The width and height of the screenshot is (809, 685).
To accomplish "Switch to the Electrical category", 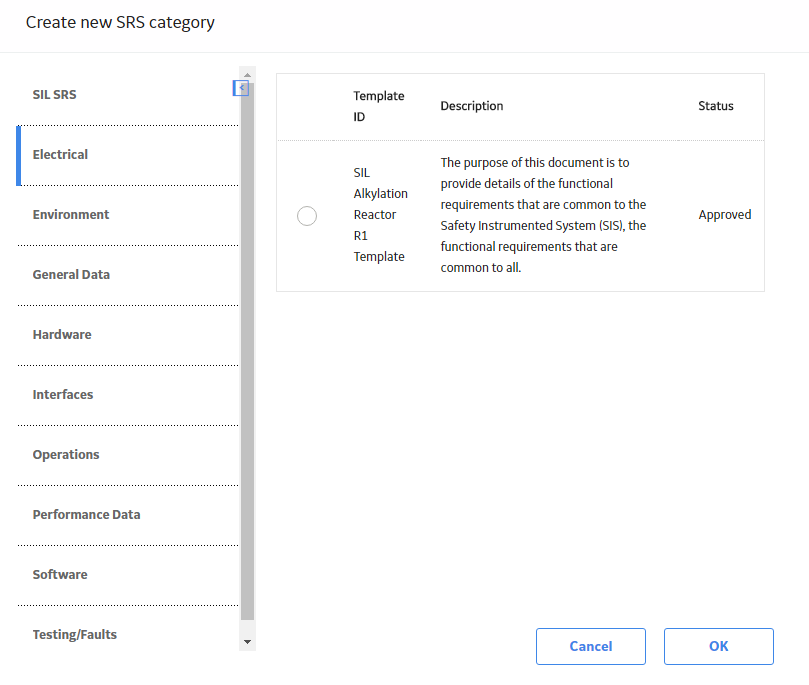I will click(128, 155).
